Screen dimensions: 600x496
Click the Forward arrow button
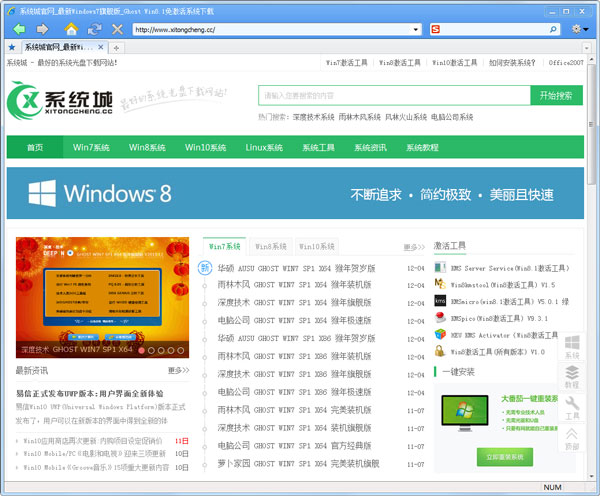pos(42,29)
